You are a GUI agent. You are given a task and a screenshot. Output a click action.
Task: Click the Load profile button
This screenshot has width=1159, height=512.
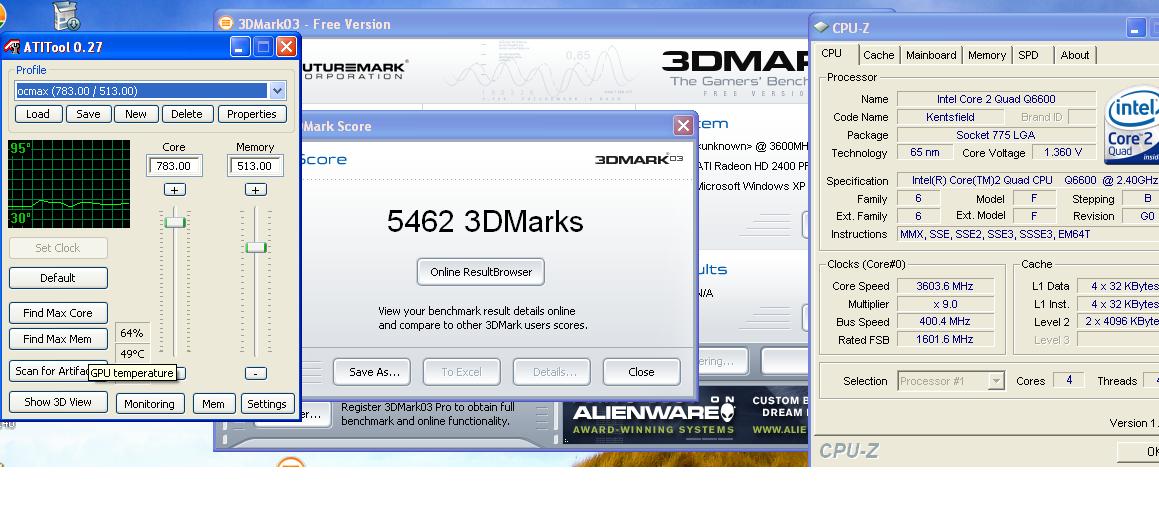(x=38, y=114)
